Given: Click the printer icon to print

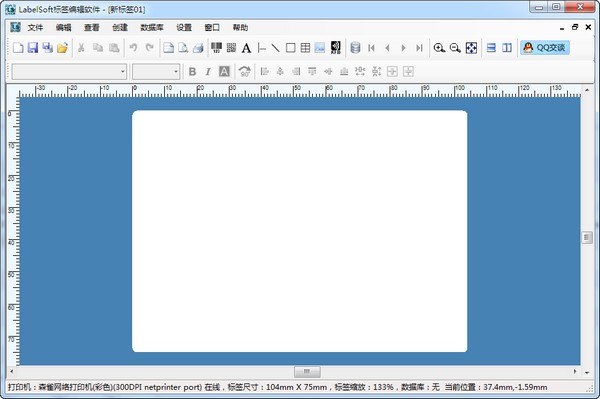Looking at the screenshot, I should [198, 48].
